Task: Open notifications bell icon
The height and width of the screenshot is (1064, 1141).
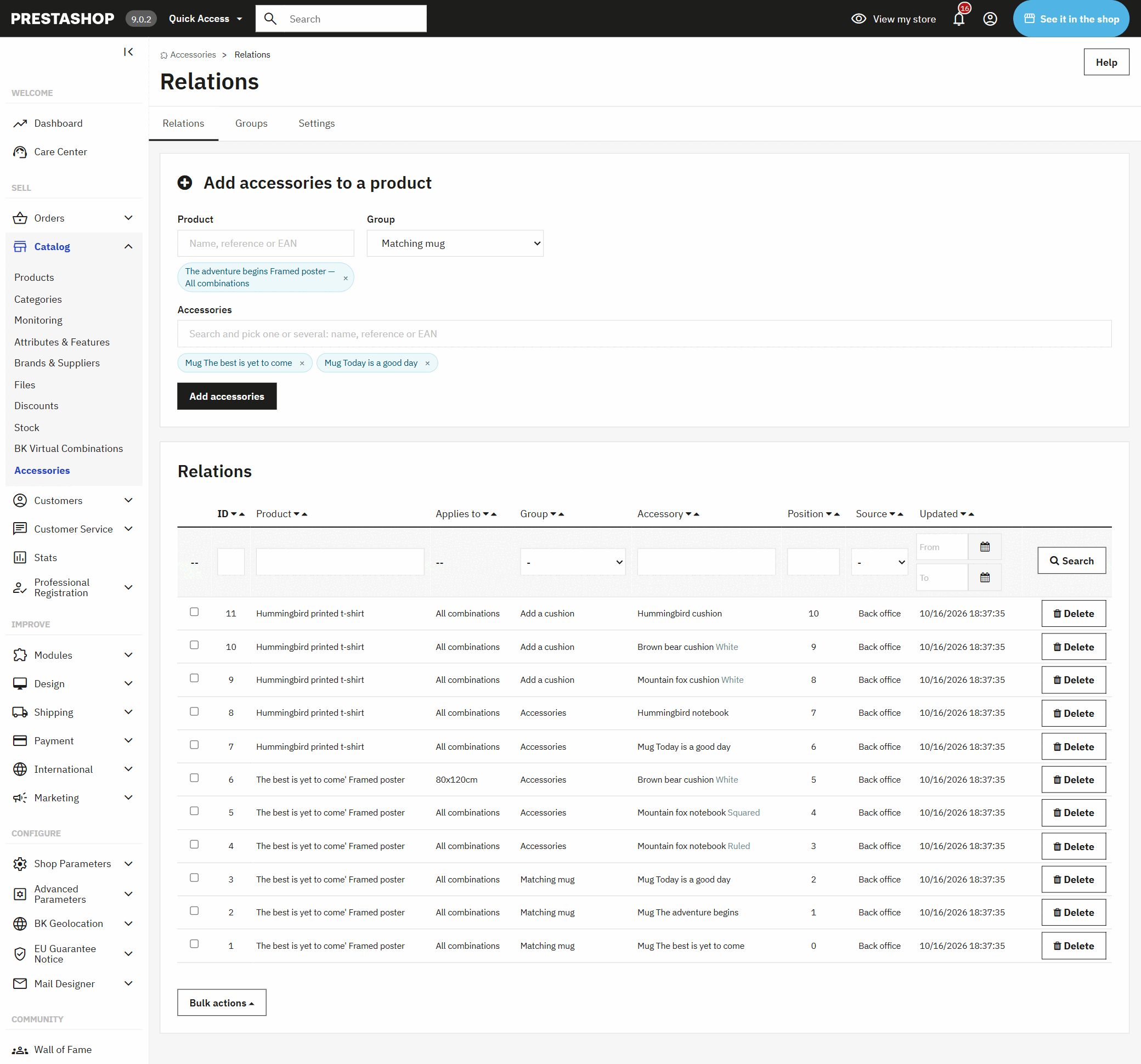Action: pos(958,19)
